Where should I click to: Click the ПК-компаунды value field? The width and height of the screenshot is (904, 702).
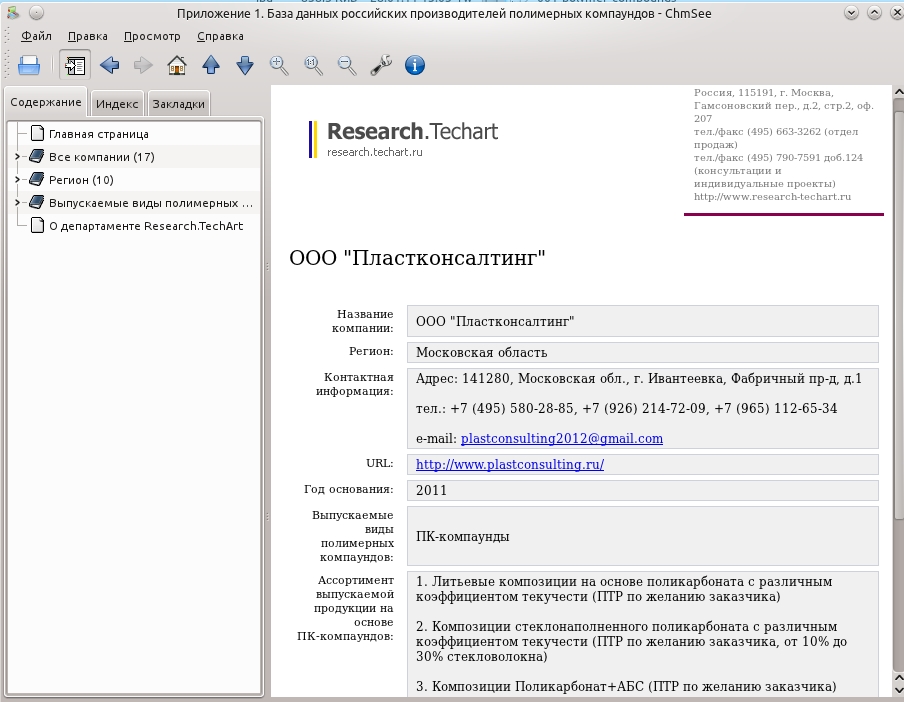pos(643,537)
